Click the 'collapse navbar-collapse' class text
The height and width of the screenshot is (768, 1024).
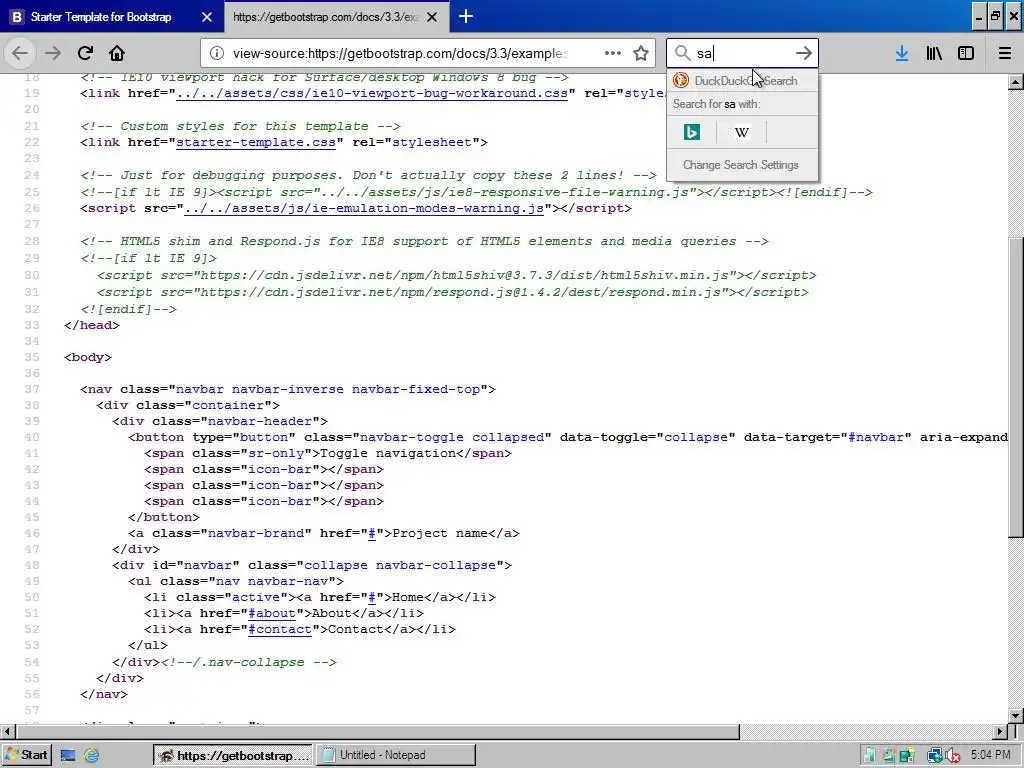pyautogui.click(x=400, y=565)
